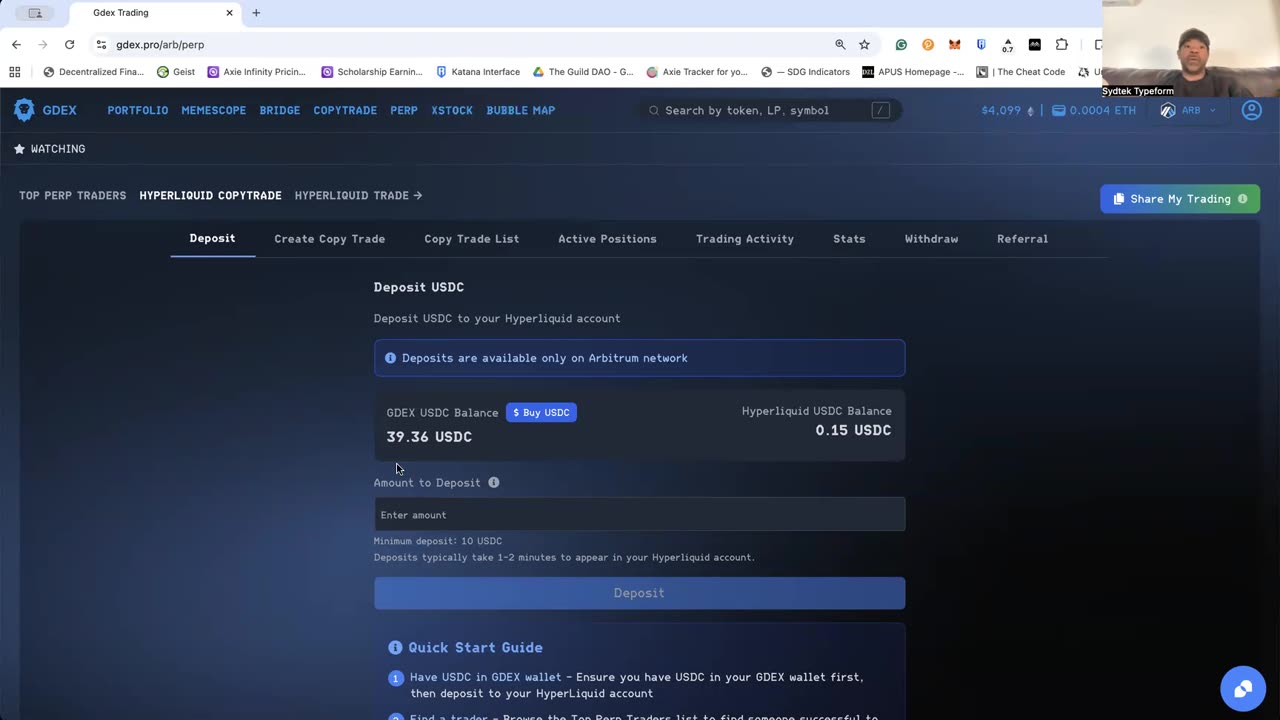Open the XStock nav item
The height and width of the screenshot is (720, 1280).
452,110
